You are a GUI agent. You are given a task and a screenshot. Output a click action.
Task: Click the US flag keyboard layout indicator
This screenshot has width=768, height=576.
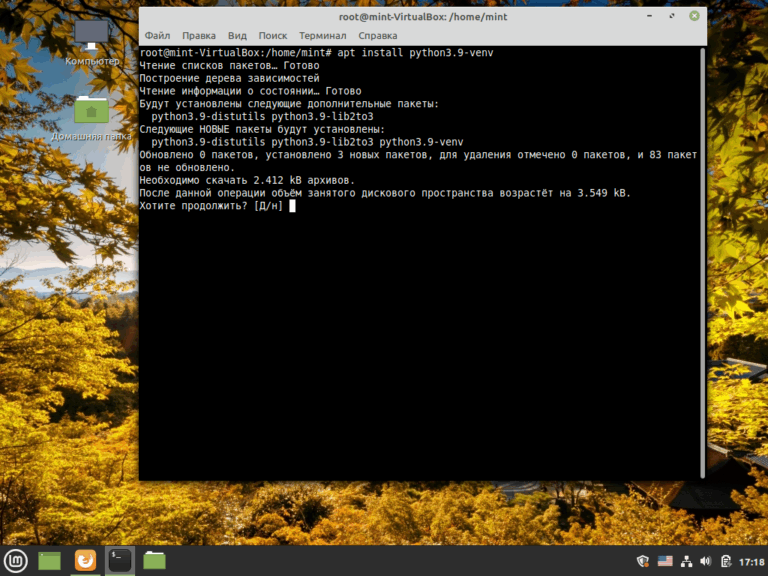point(665,561)
